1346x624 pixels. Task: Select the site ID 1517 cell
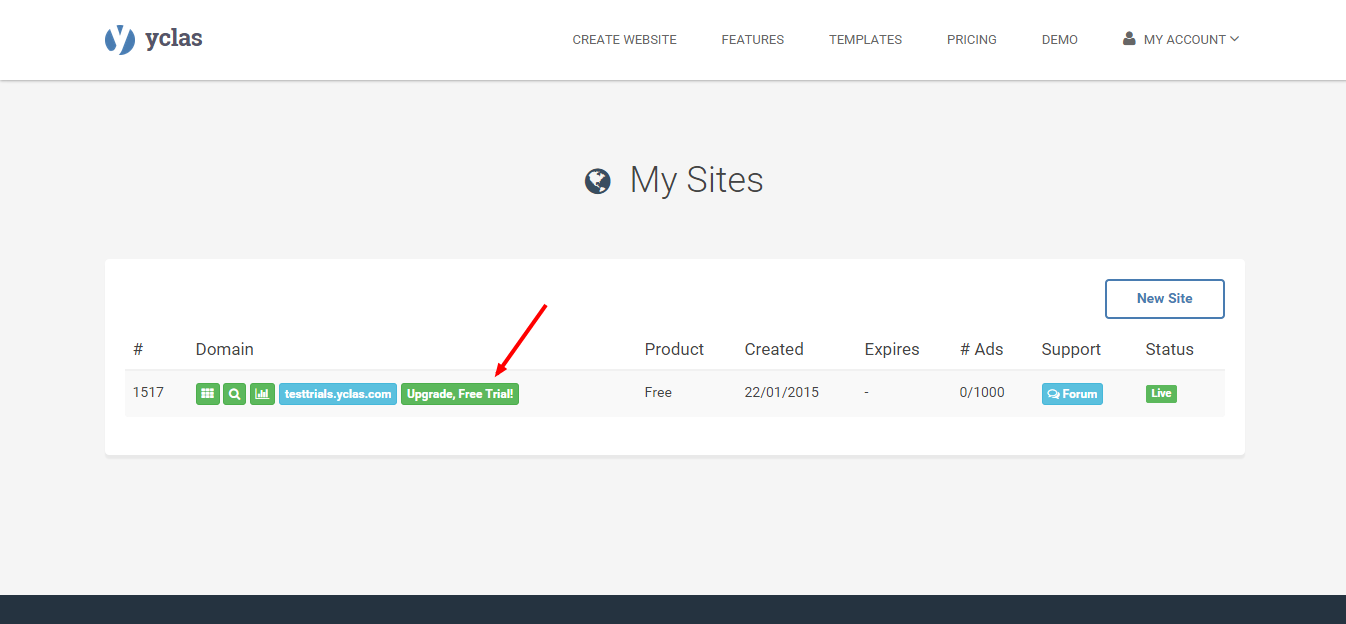(148, 392)
